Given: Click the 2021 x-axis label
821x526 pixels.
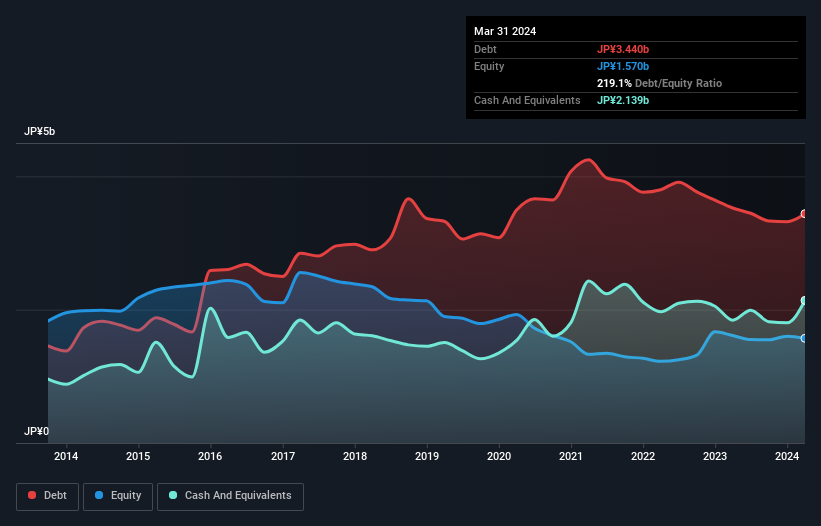Looking at the screenshot, I should point(571,456).
